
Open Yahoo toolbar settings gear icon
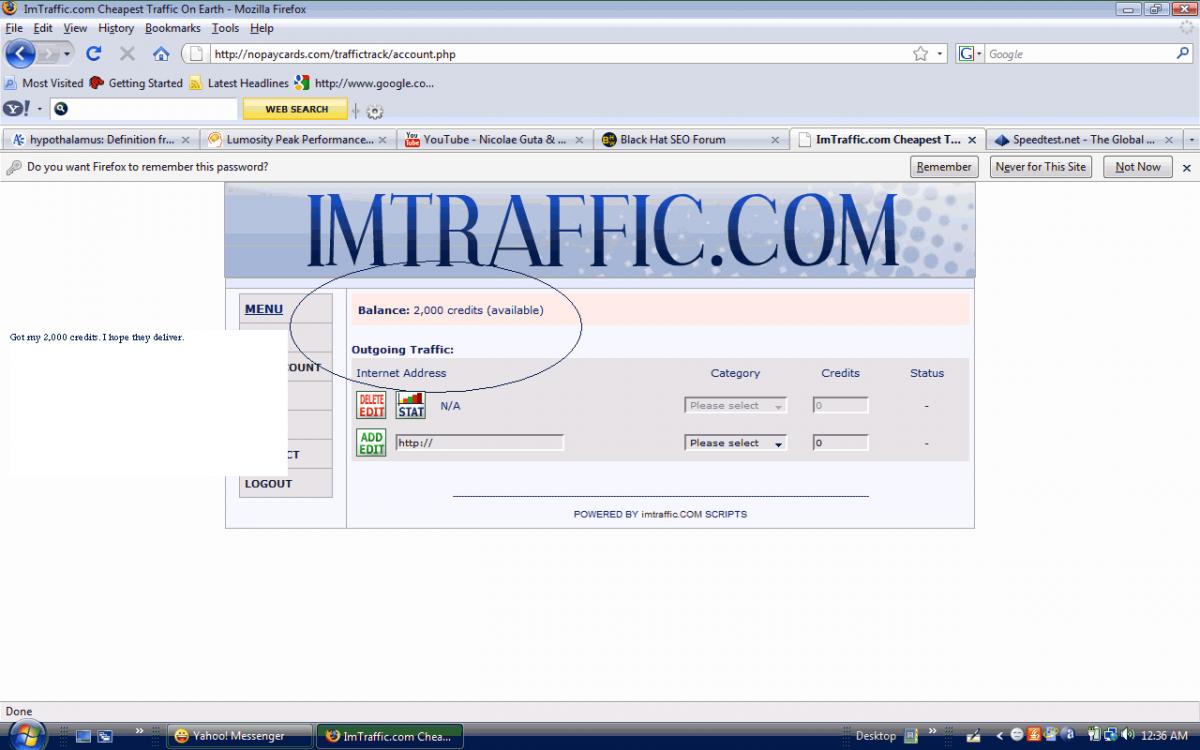(375, 111)
